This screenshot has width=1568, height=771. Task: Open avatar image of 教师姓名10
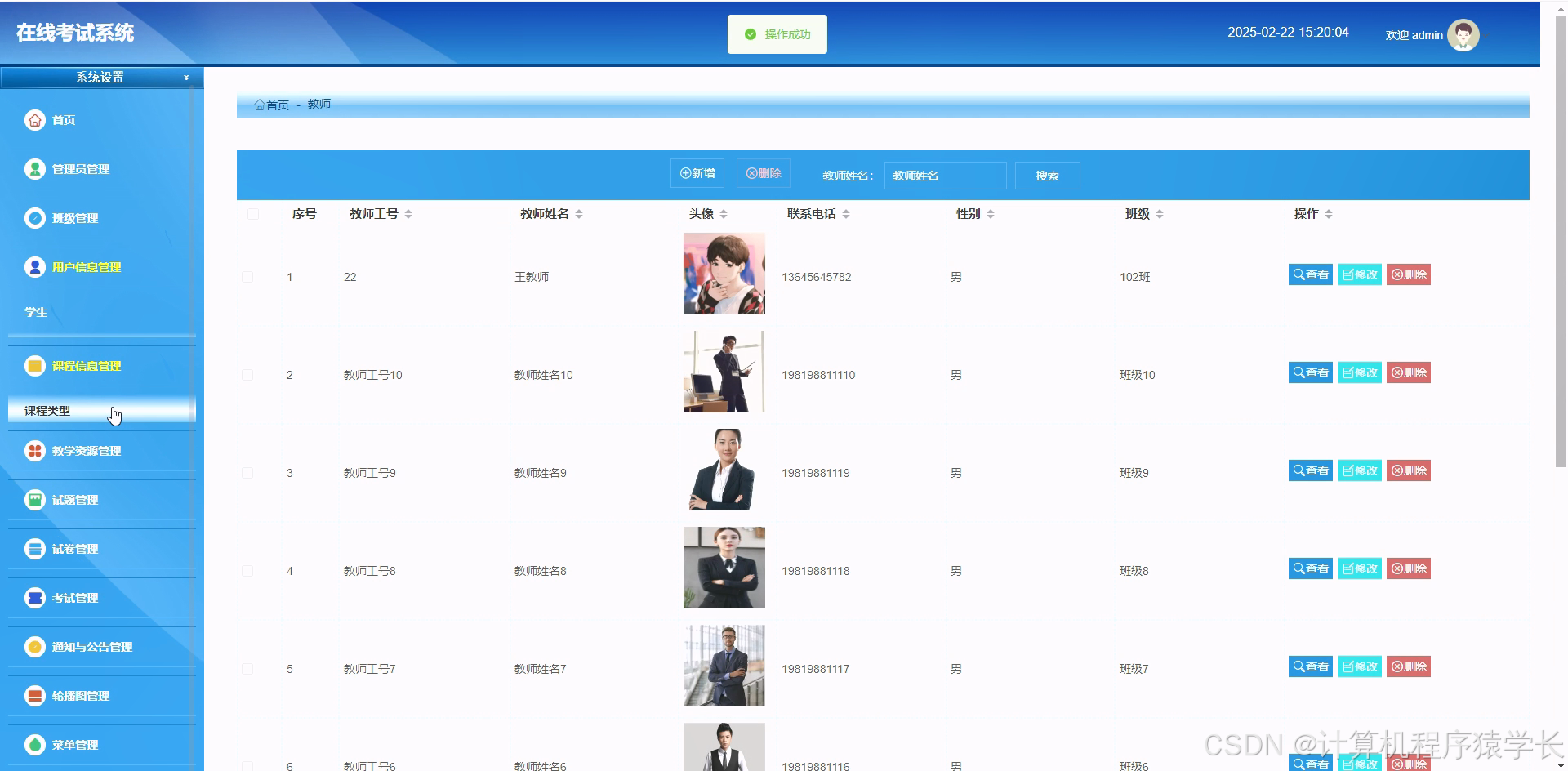point(724,372)
